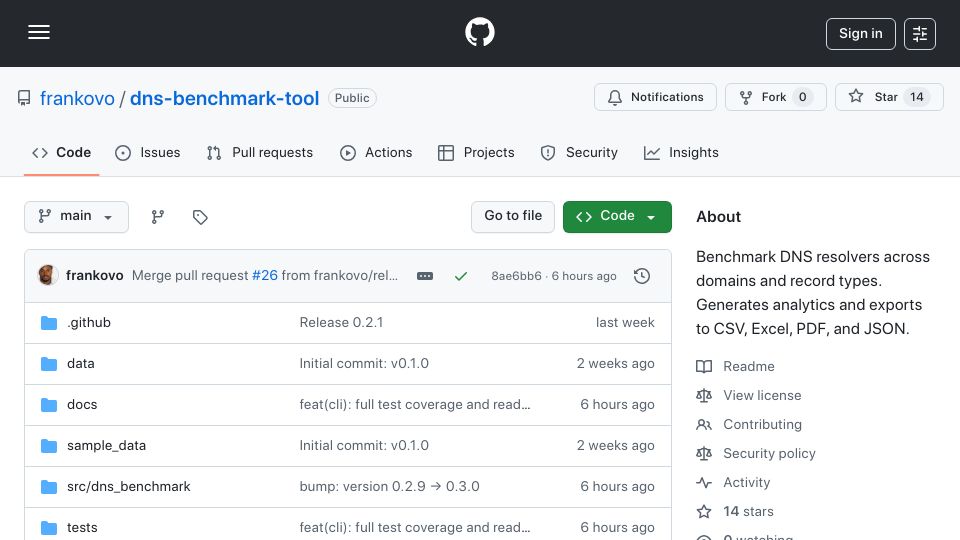Open the 14 stars link
Screen dimensions: 960x540
[x=748, y=512]
